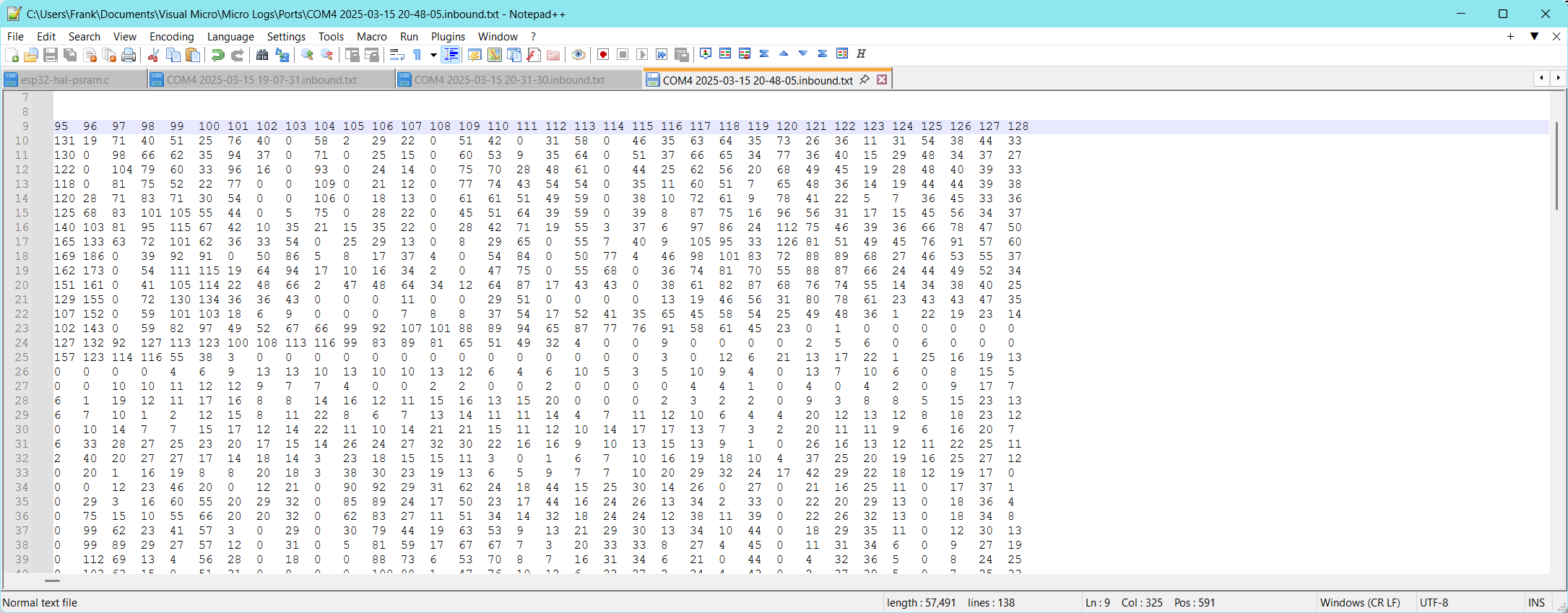Click the Zoom In magnifier icon
The height and width of the screenshot is (613, 1568).
(x=308, y=55)
